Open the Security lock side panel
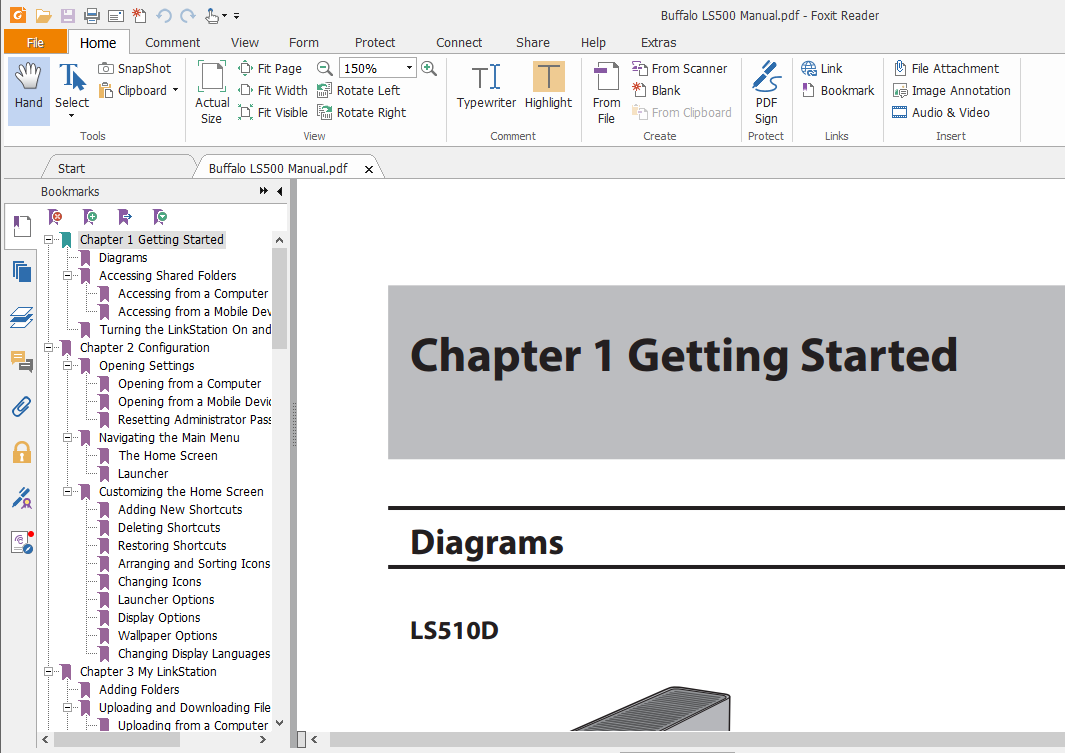 tap(21, 452)
